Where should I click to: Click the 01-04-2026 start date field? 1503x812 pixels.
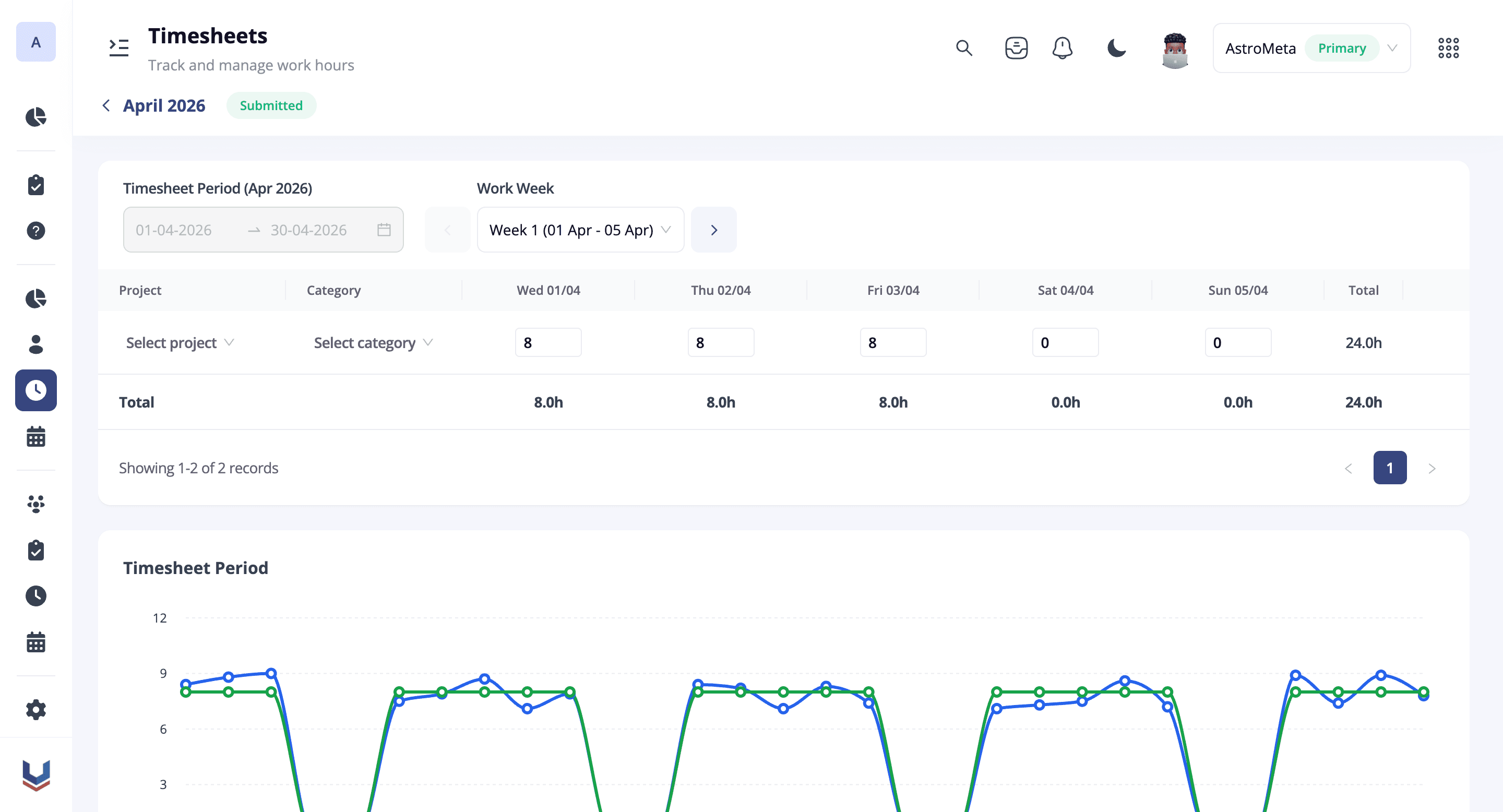coord(174,230)
